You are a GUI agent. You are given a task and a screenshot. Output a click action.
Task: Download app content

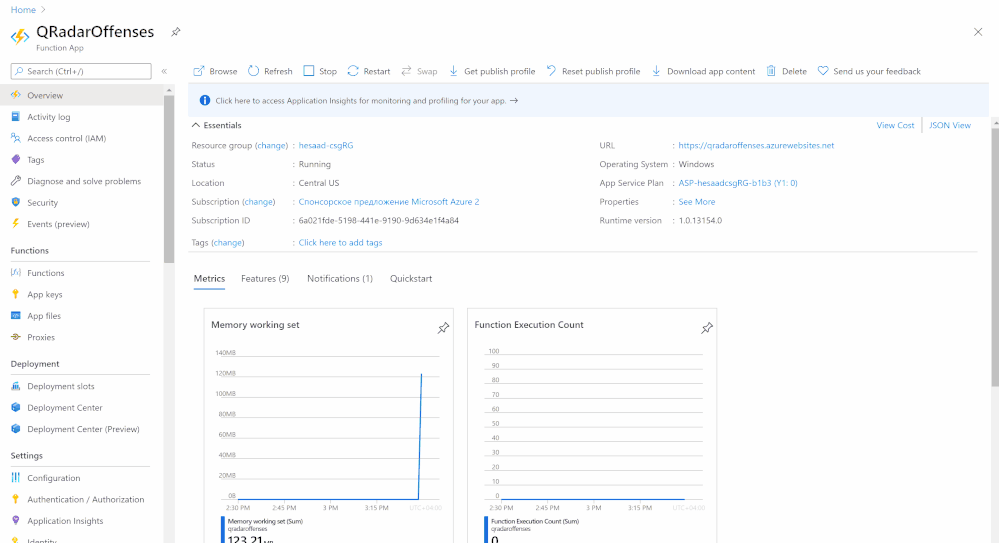click(703, 71)
